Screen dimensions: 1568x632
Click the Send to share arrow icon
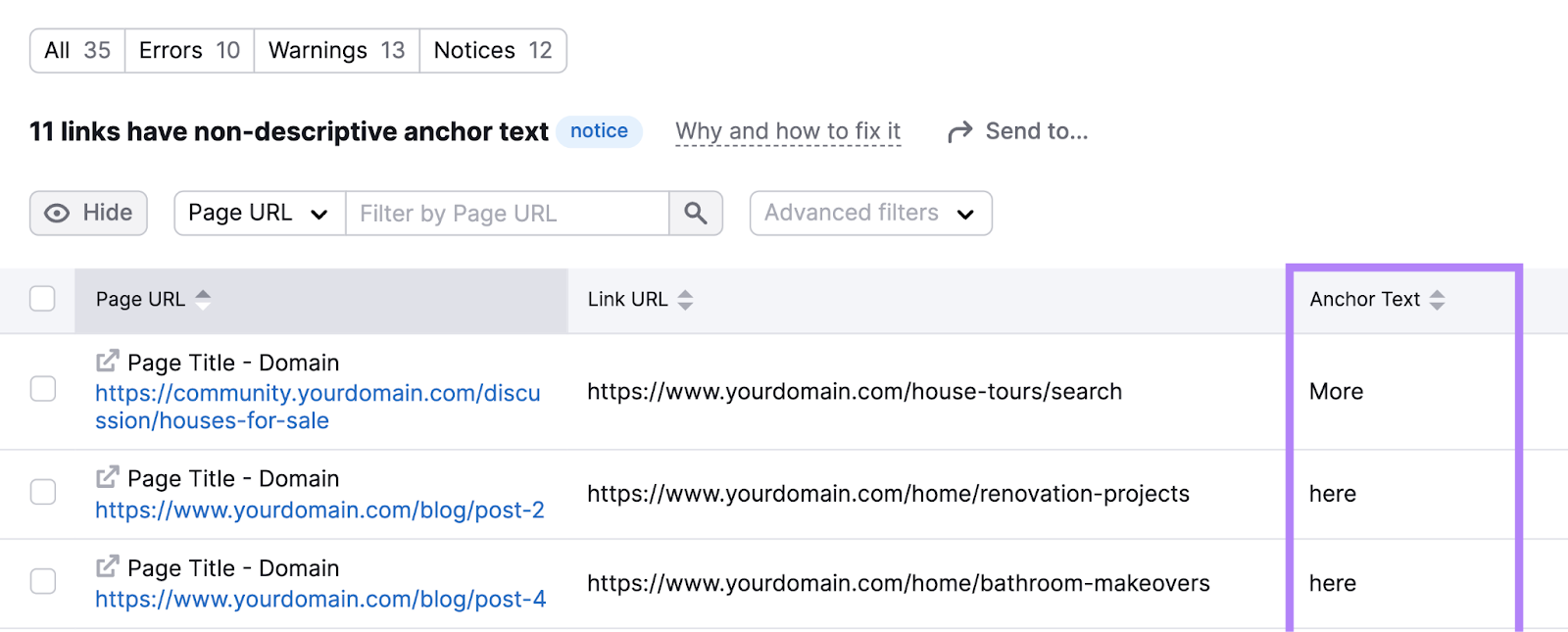pos(957,130)
